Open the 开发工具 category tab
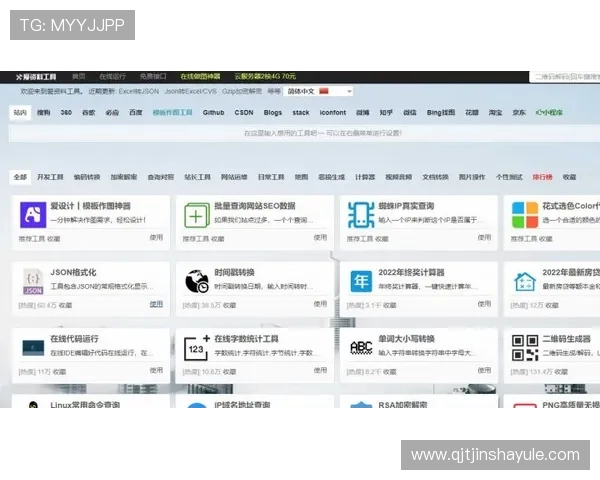Viewport: 600px width, 480px height. click(x=50, y=177)
